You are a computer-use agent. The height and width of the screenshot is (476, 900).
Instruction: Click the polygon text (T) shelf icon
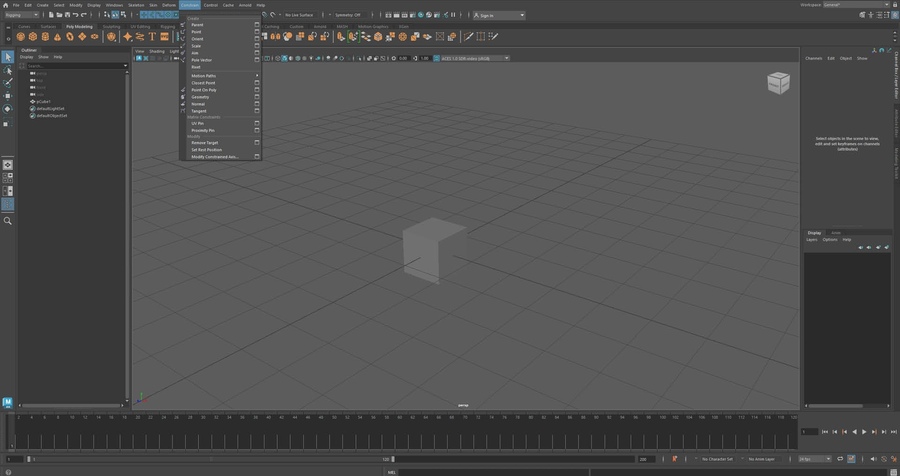click(152, 37)
